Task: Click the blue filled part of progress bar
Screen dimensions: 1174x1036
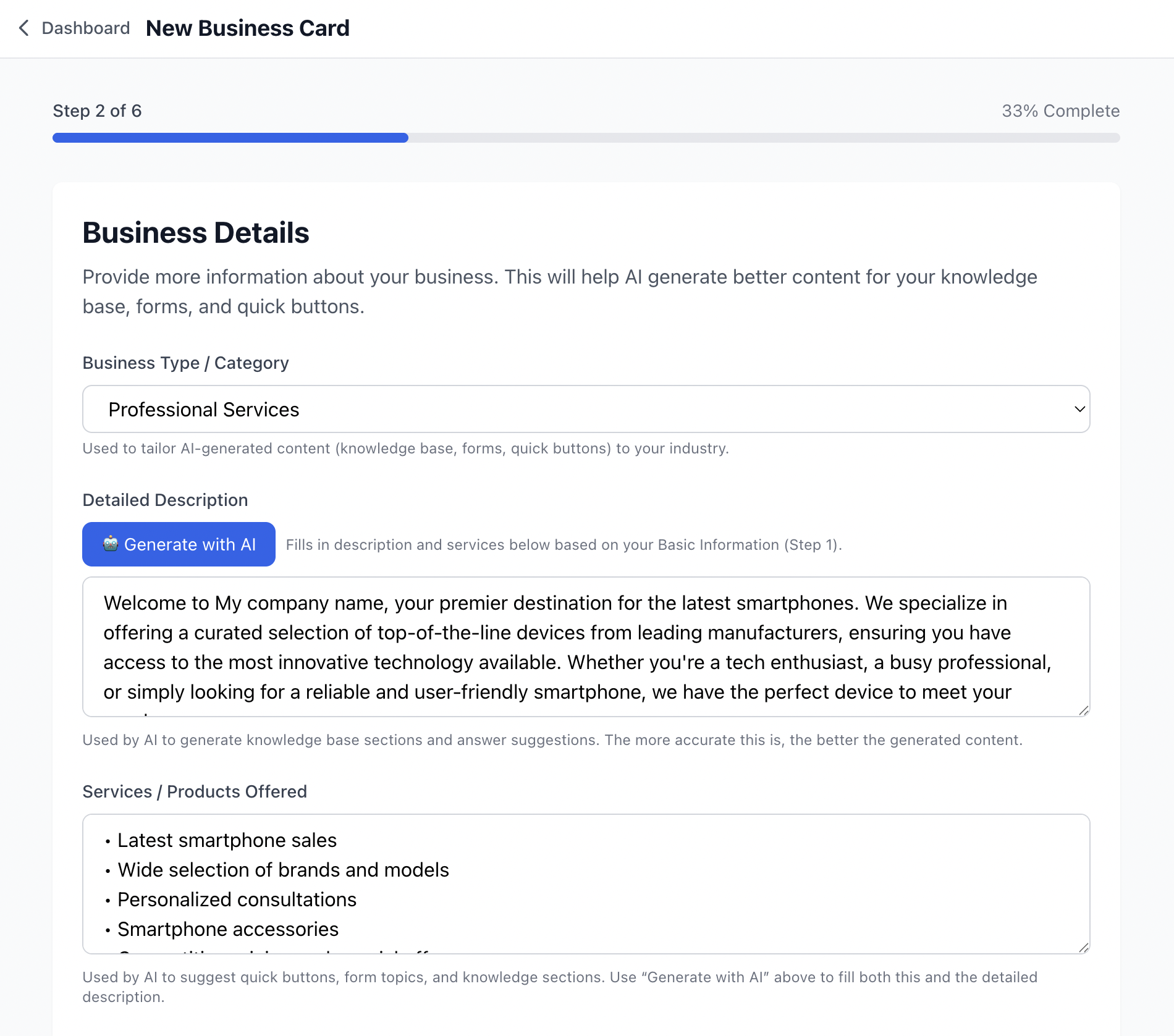Action: pos(230,138)
